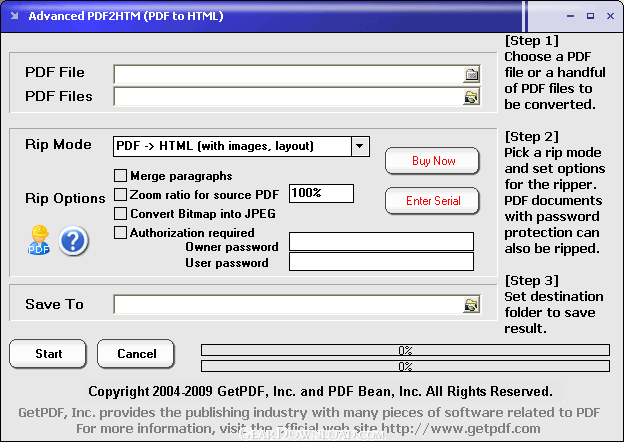Expand the Rip Mode dropdown arrow

360,146
